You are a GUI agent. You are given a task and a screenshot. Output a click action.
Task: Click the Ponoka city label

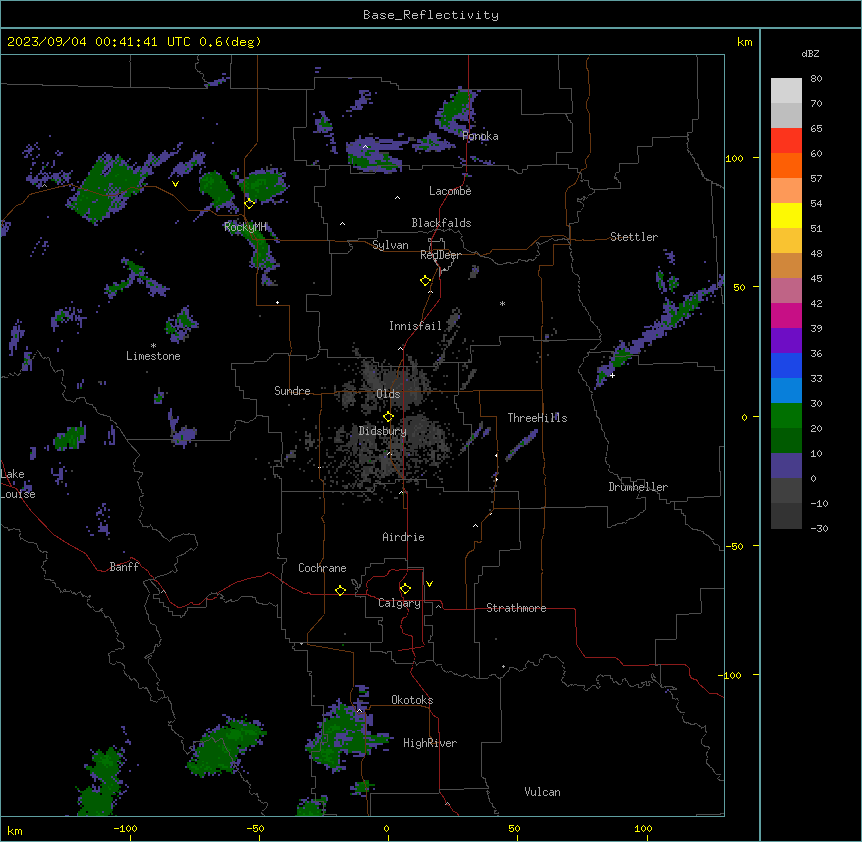pos(480,136)
